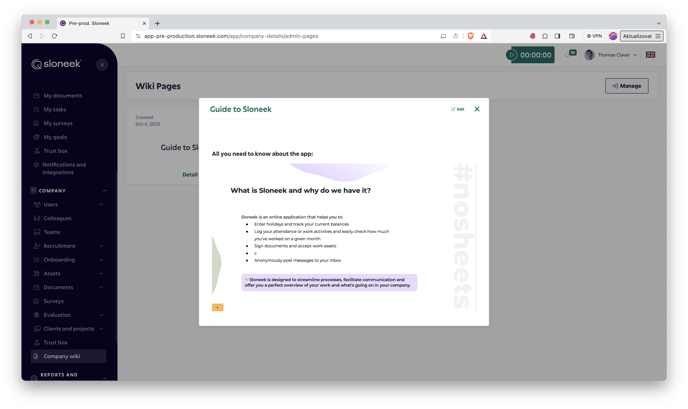Click the notifications bell icon in header
688x409 pixels.
(x=568, y=56)
